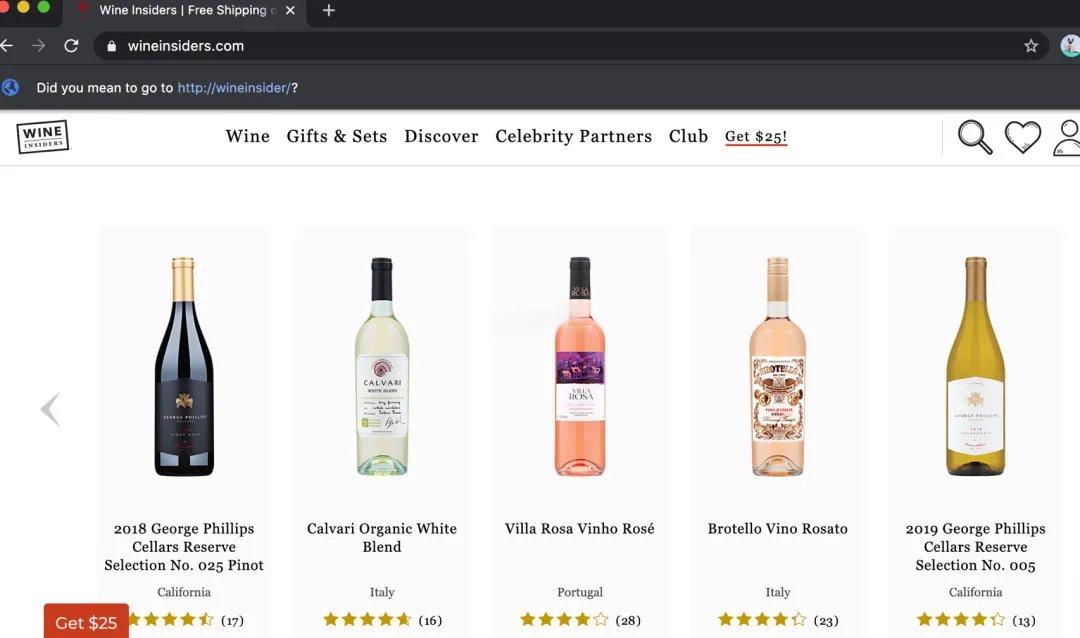1080x638 pixels.
Task: Open the 2019 George Phillips bottle image
Action: pyautogui.click(x=975, y=367)
